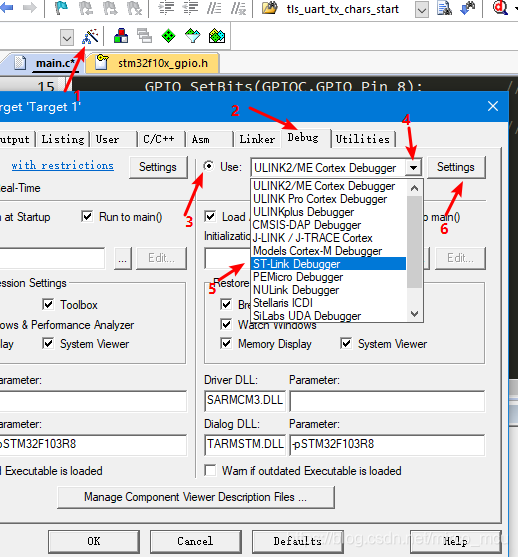The width and height of the screenshot is (518, 557).
Task: Select the Debug tab
Action: pos(303,137)
